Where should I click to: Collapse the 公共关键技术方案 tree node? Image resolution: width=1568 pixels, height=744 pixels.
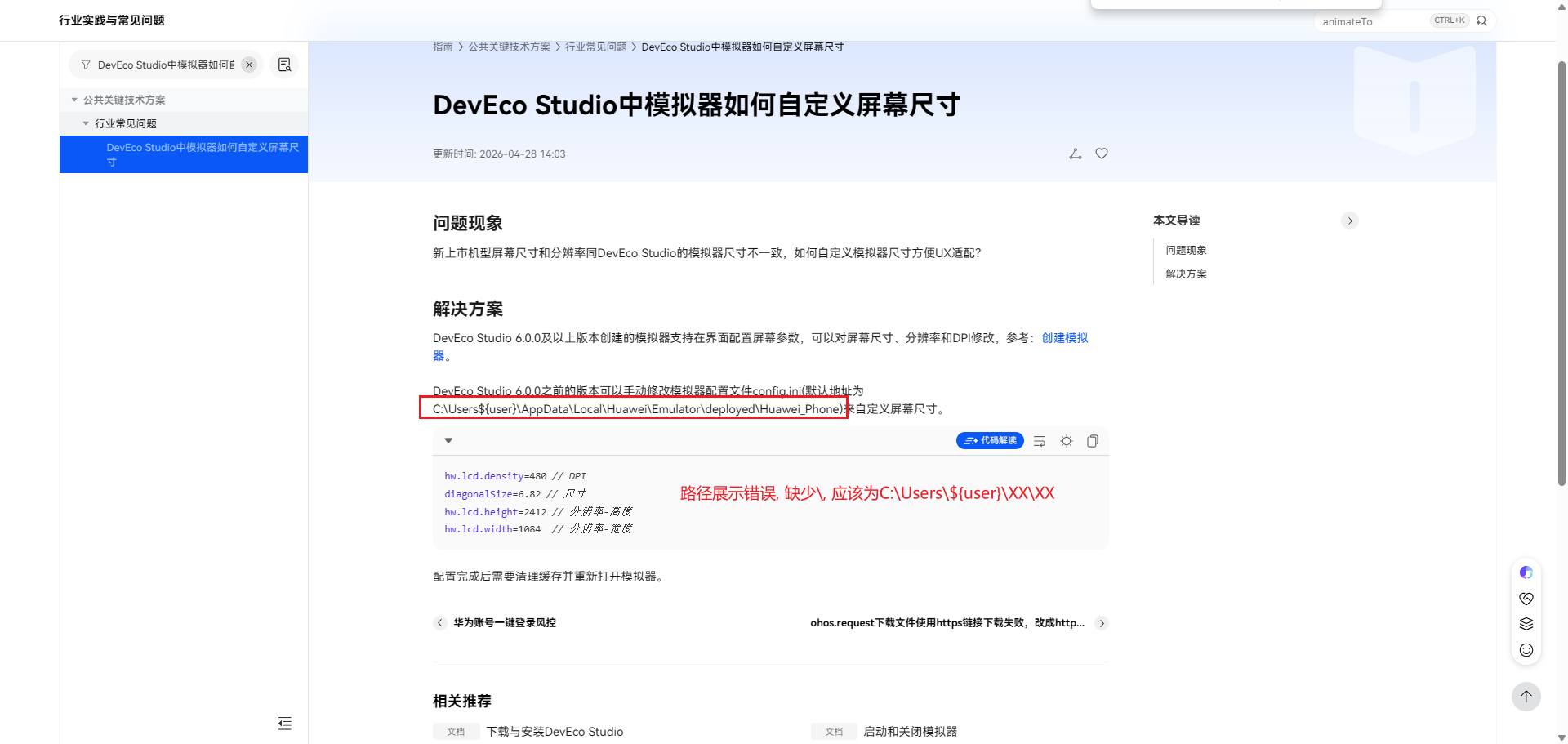(74, 100)
